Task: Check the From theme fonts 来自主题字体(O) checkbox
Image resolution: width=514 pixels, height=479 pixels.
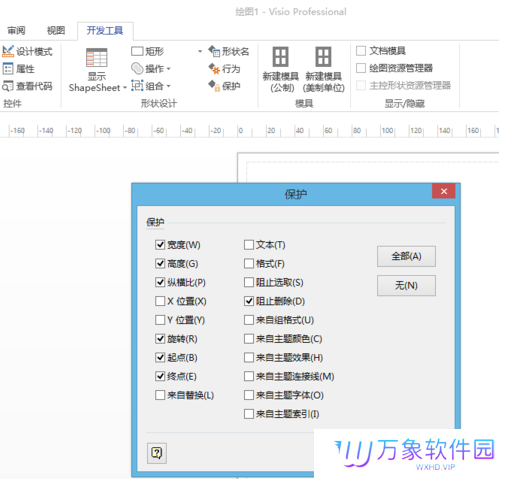Action: pos(249,395)
